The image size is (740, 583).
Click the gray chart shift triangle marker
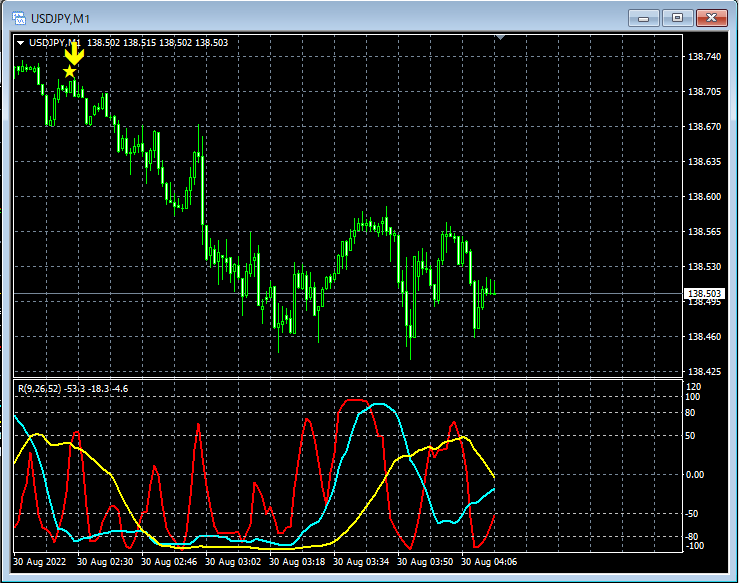pyautogui.click(x=500, y=37)
